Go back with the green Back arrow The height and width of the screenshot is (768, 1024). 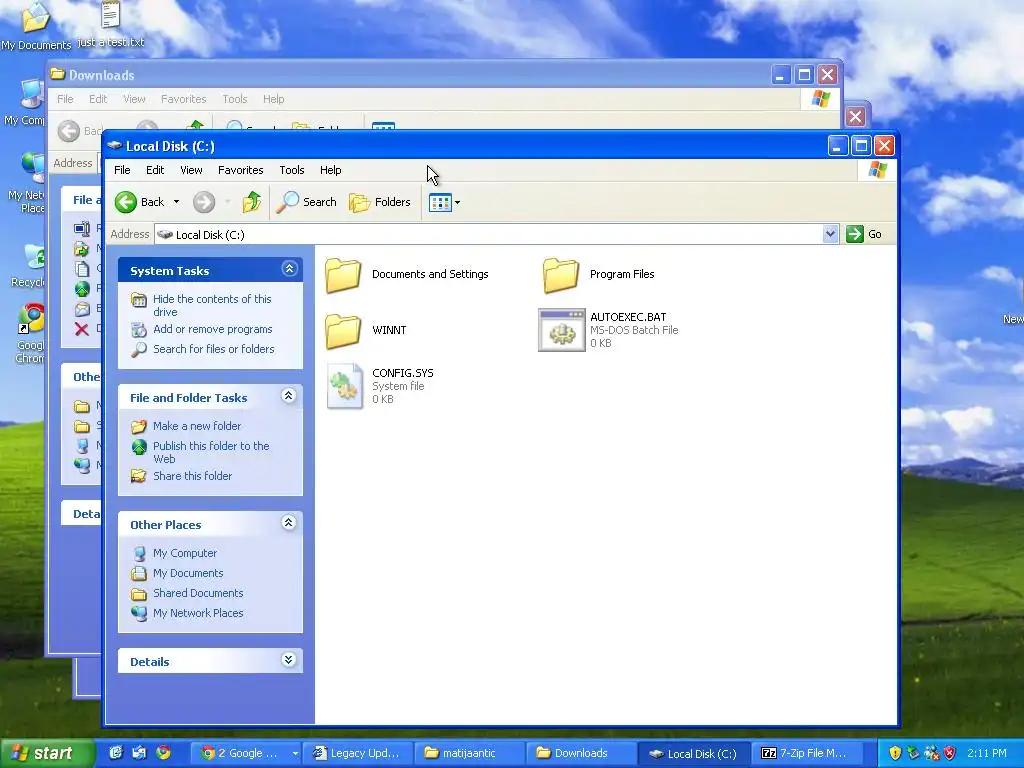(x=126, y=202)
